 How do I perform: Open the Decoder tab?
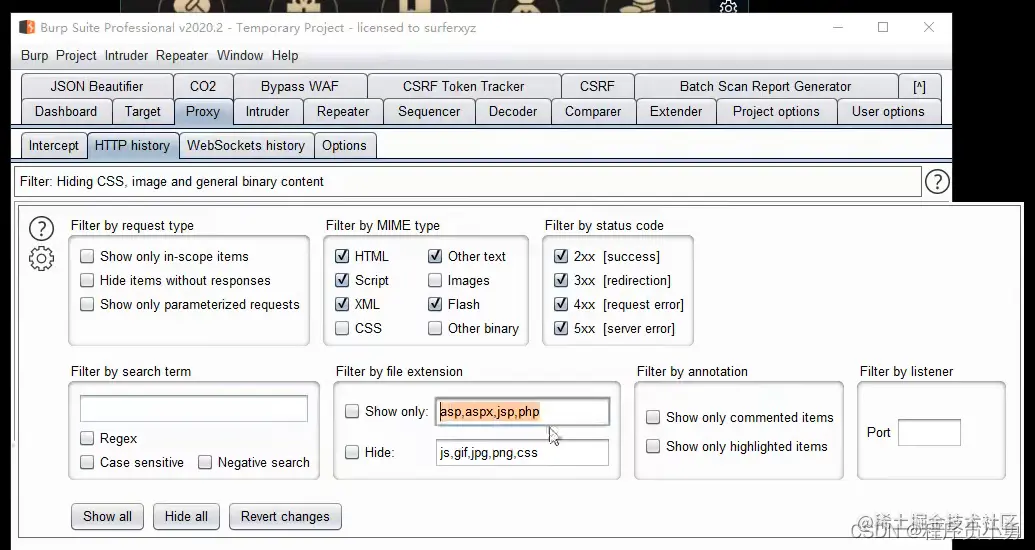click(x=513, y=112)
